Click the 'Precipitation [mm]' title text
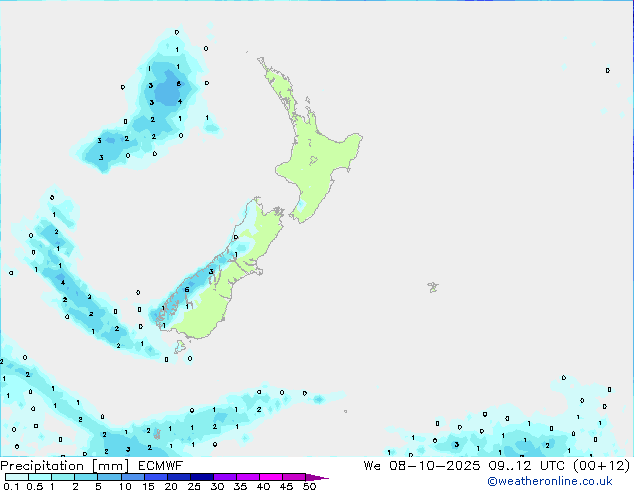 point(65,466)
